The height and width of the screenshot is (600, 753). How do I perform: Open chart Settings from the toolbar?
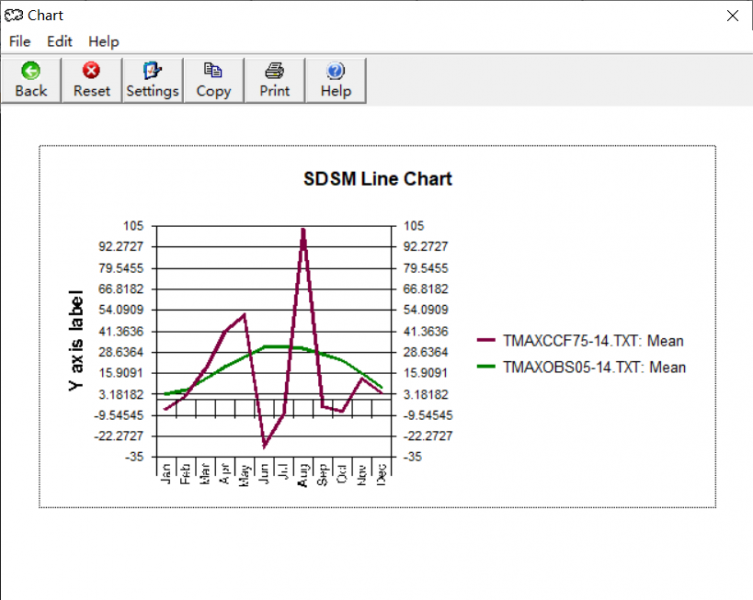(x=152, y=71)
